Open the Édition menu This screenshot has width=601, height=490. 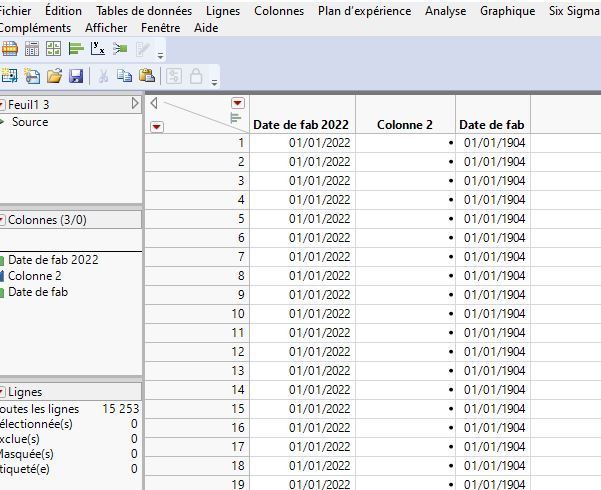click(x=63, y=11)
